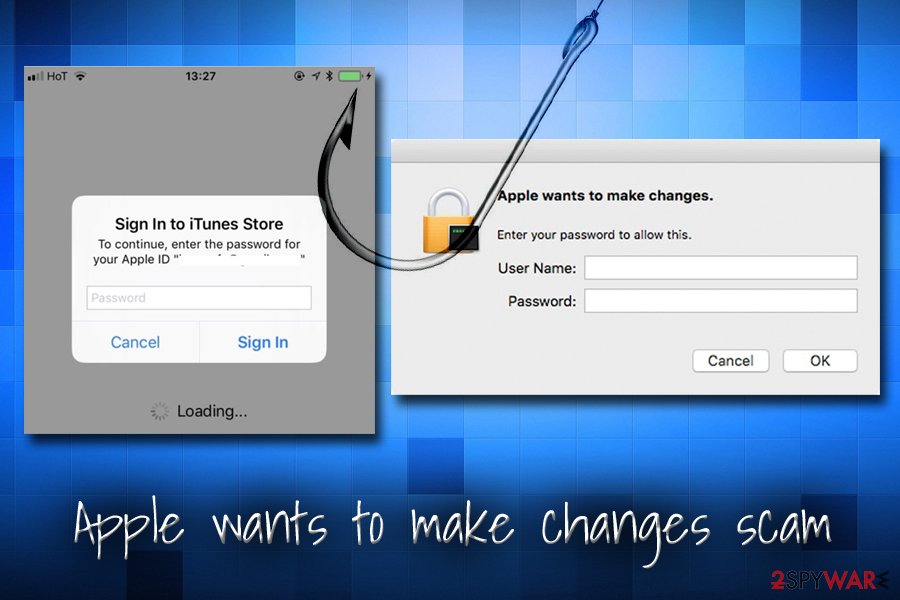Click the User Name input field
This screenshot has height=600, width=900.
721,268
